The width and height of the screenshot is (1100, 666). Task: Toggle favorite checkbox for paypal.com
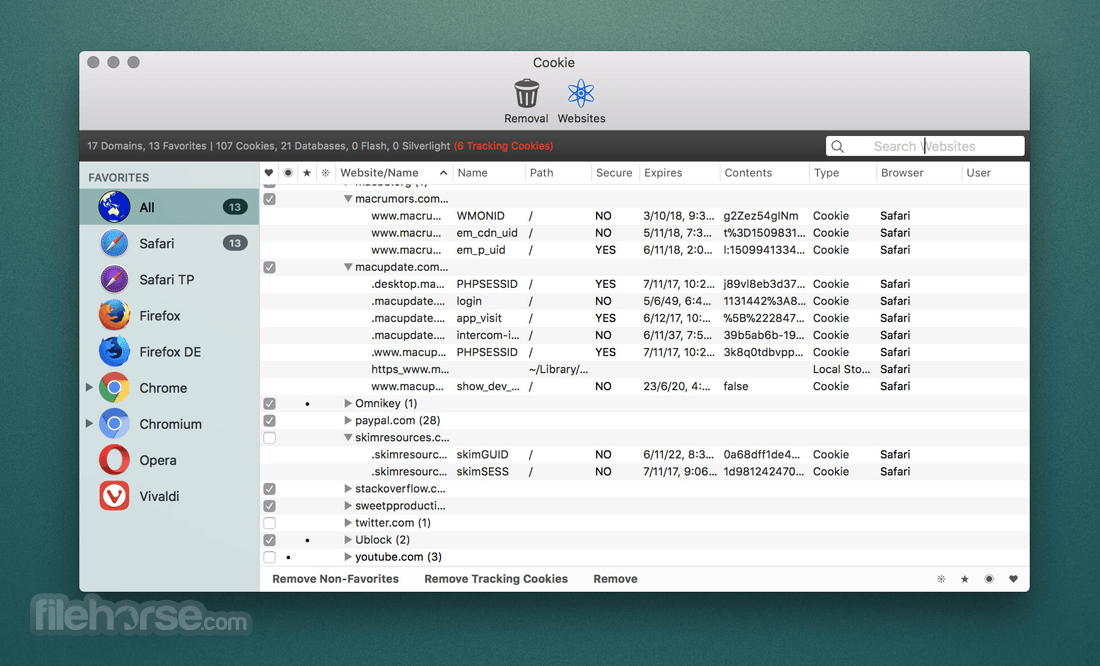tap(269, 420)
